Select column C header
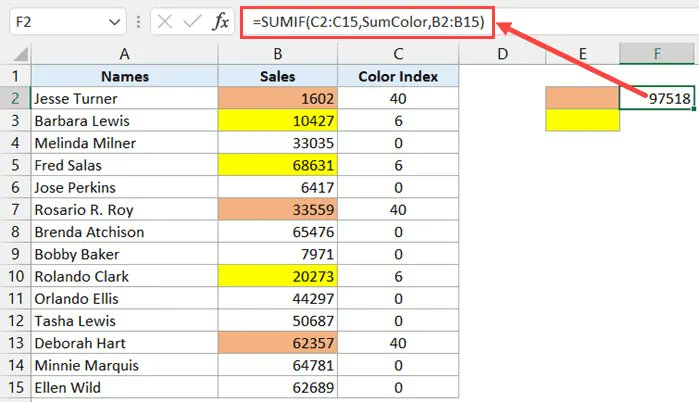Image resolution: width=699 pixels, height=402 pixels. click(x=398, y=54)
